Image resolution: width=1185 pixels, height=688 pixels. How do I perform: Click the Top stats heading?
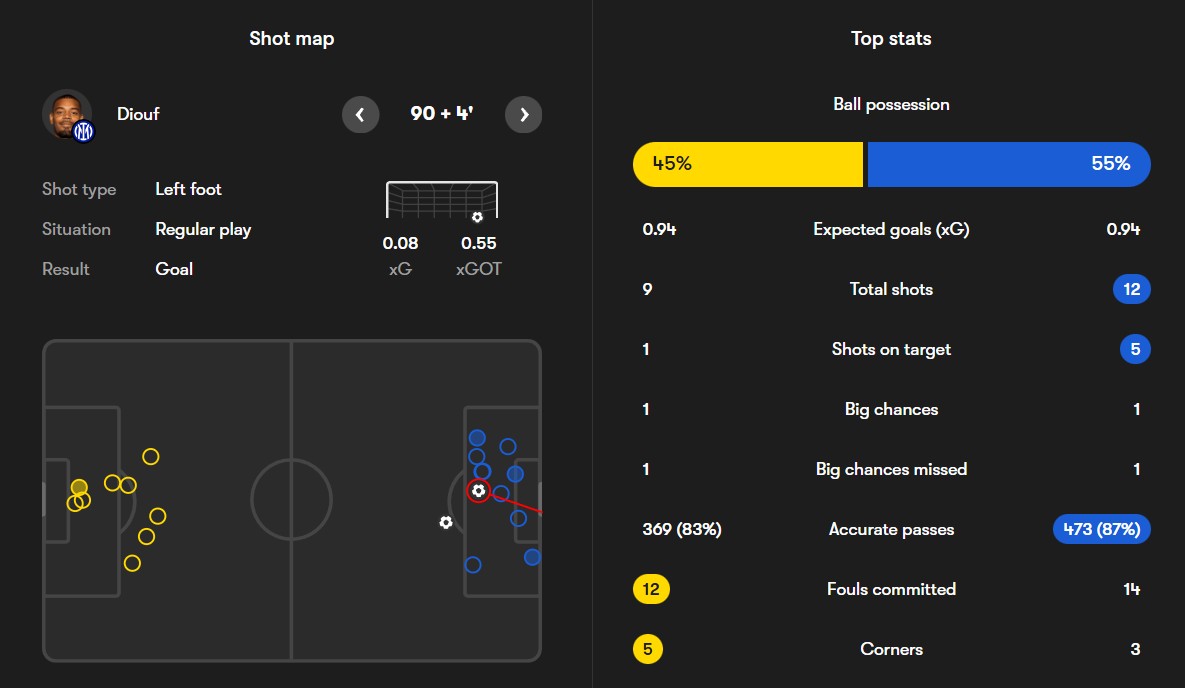tap(891, 39)
